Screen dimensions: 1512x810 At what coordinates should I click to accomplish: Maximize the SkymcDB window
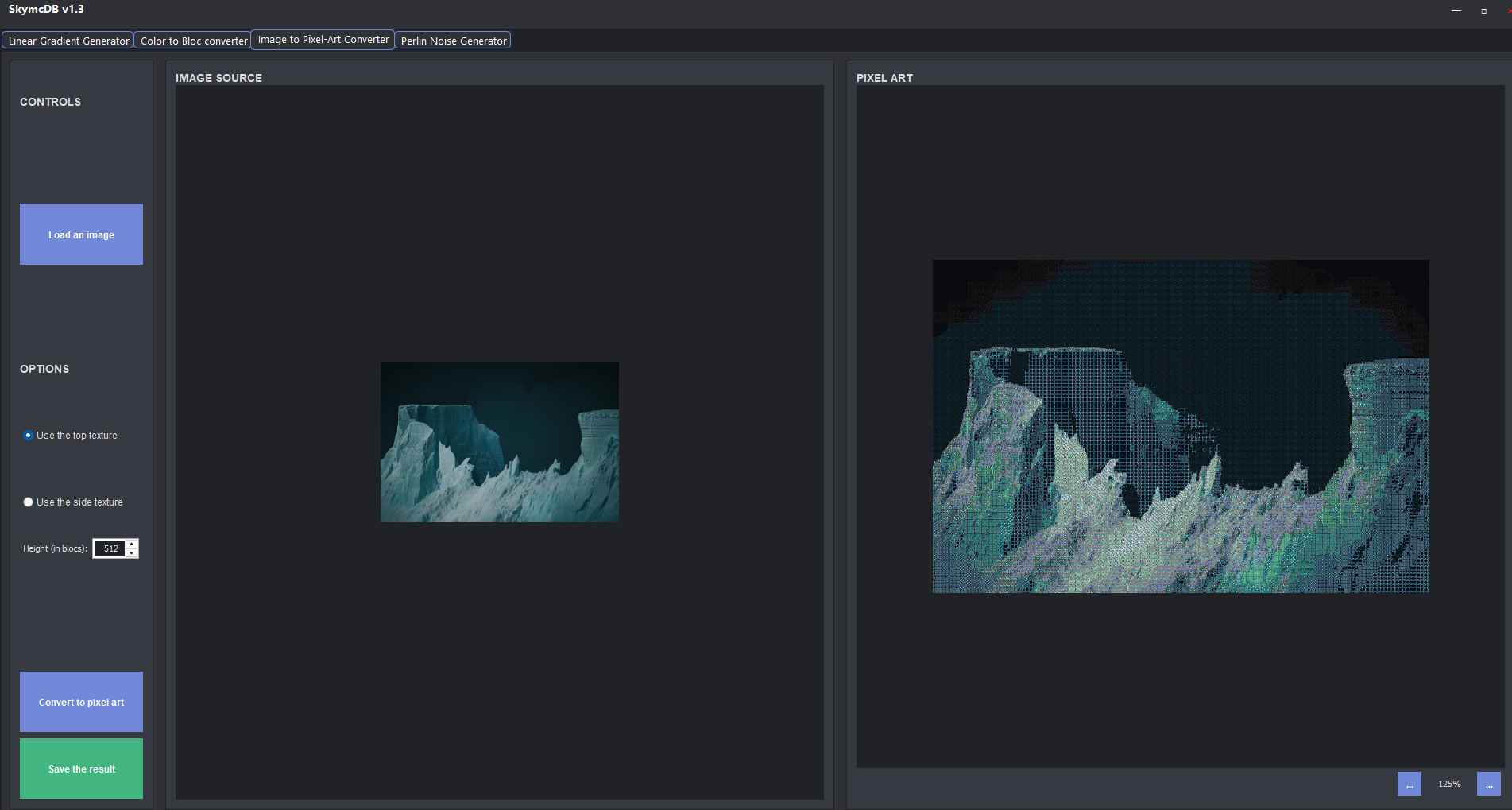point(1483,10)
